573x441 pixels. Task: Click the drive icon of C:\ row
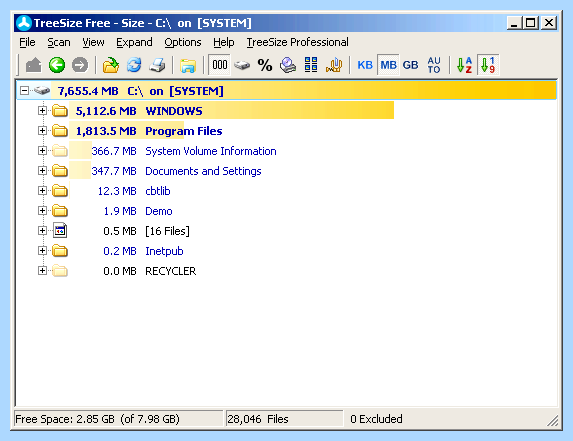pyautogui.click(x=42, y=90)
